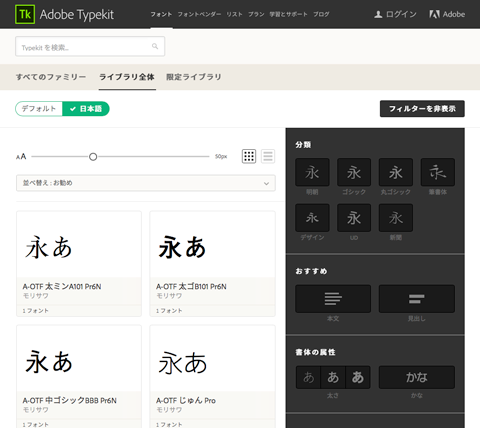Click the A-OTF 中ゴシックBBB Pr6N name link
The width and height of the screenshot is (480, 428).
tap(69, 401)
